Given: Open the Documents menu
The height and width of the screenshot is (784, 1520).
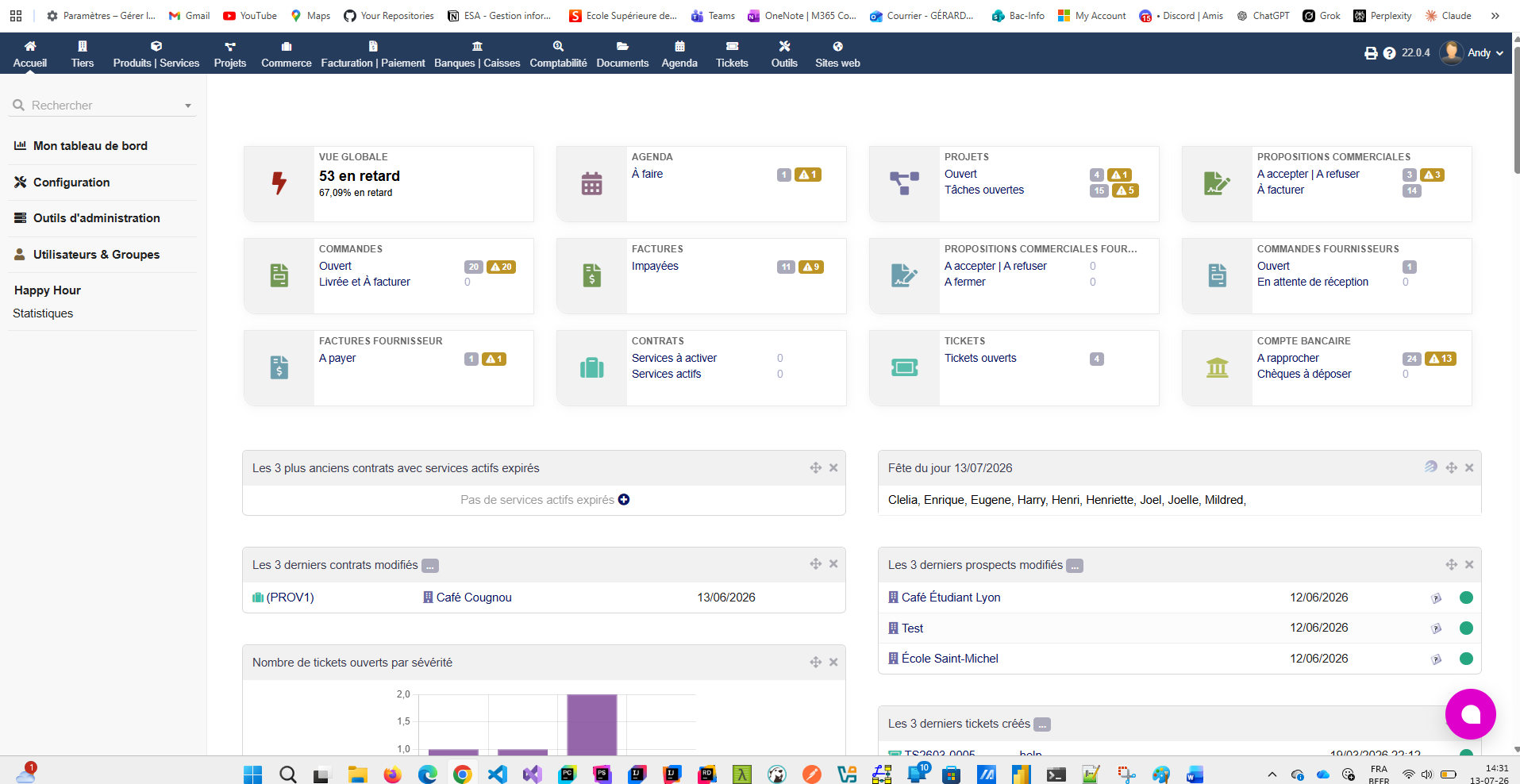Looking at the screenshot, I should tap(623, 54).
